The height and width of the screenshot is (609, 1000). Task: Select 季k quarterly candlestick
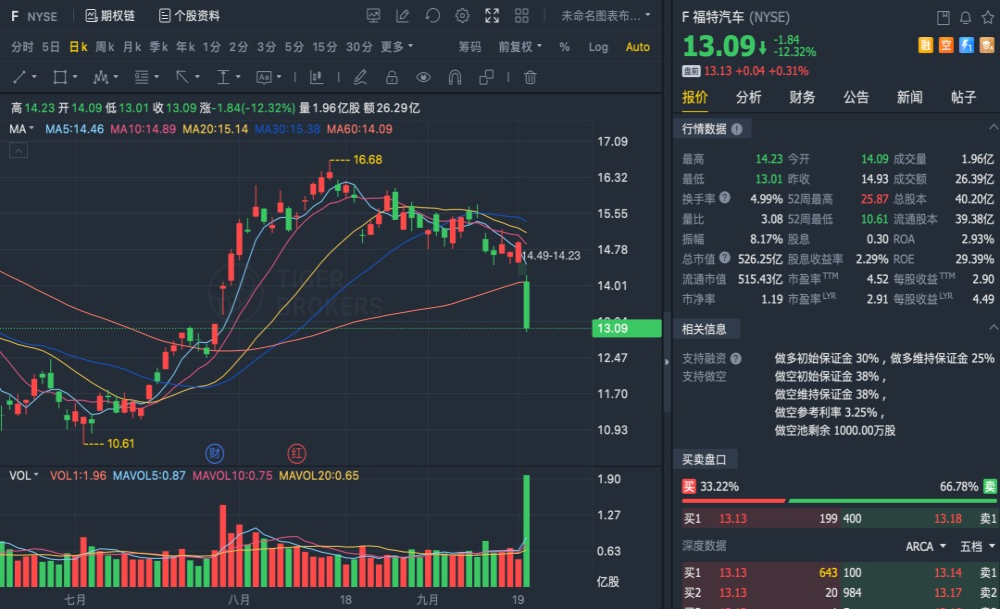tap(159, 47)
